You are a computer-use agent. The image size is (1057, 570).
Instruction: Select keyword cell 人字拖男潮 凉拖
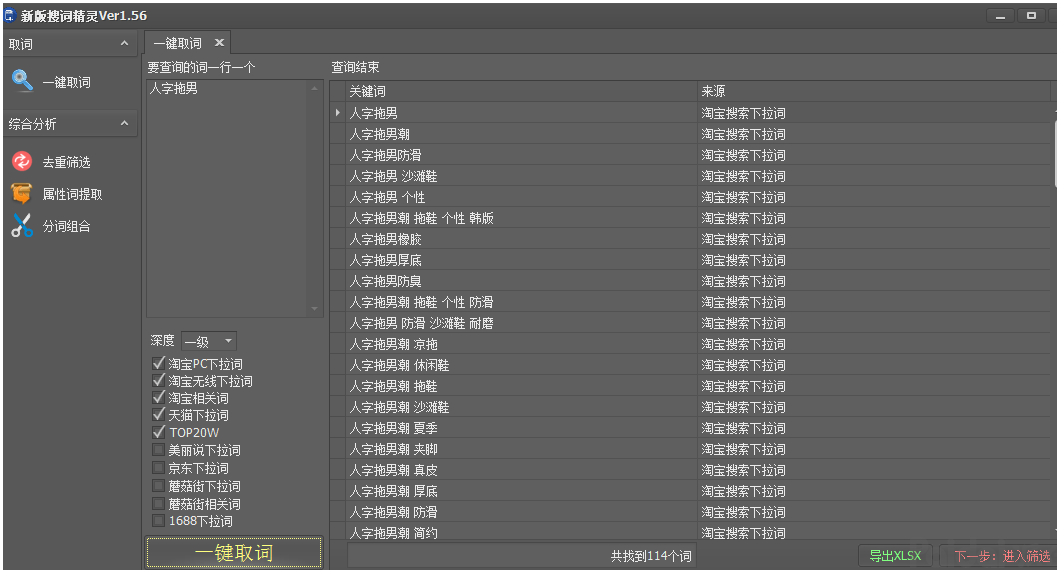(522, 344)
